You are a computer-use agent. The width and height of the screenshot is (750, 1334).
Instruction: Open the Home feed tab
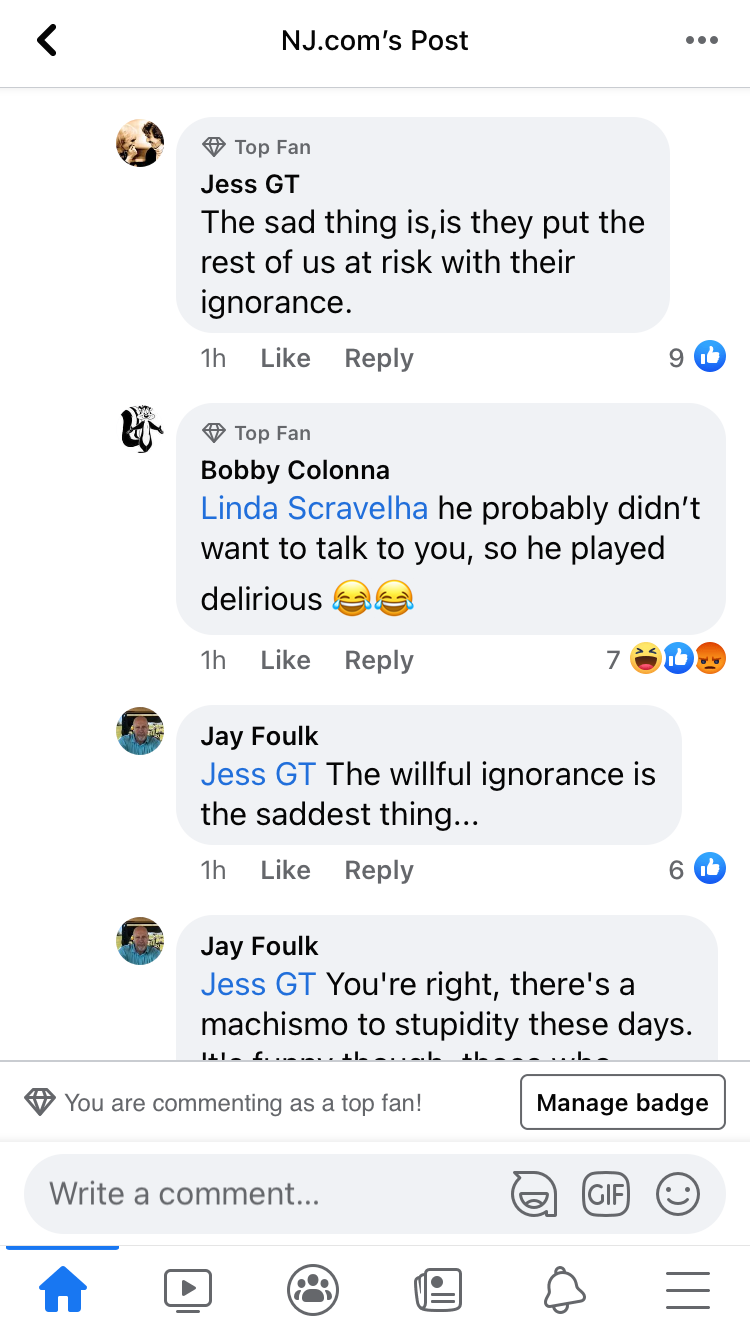62,1289
